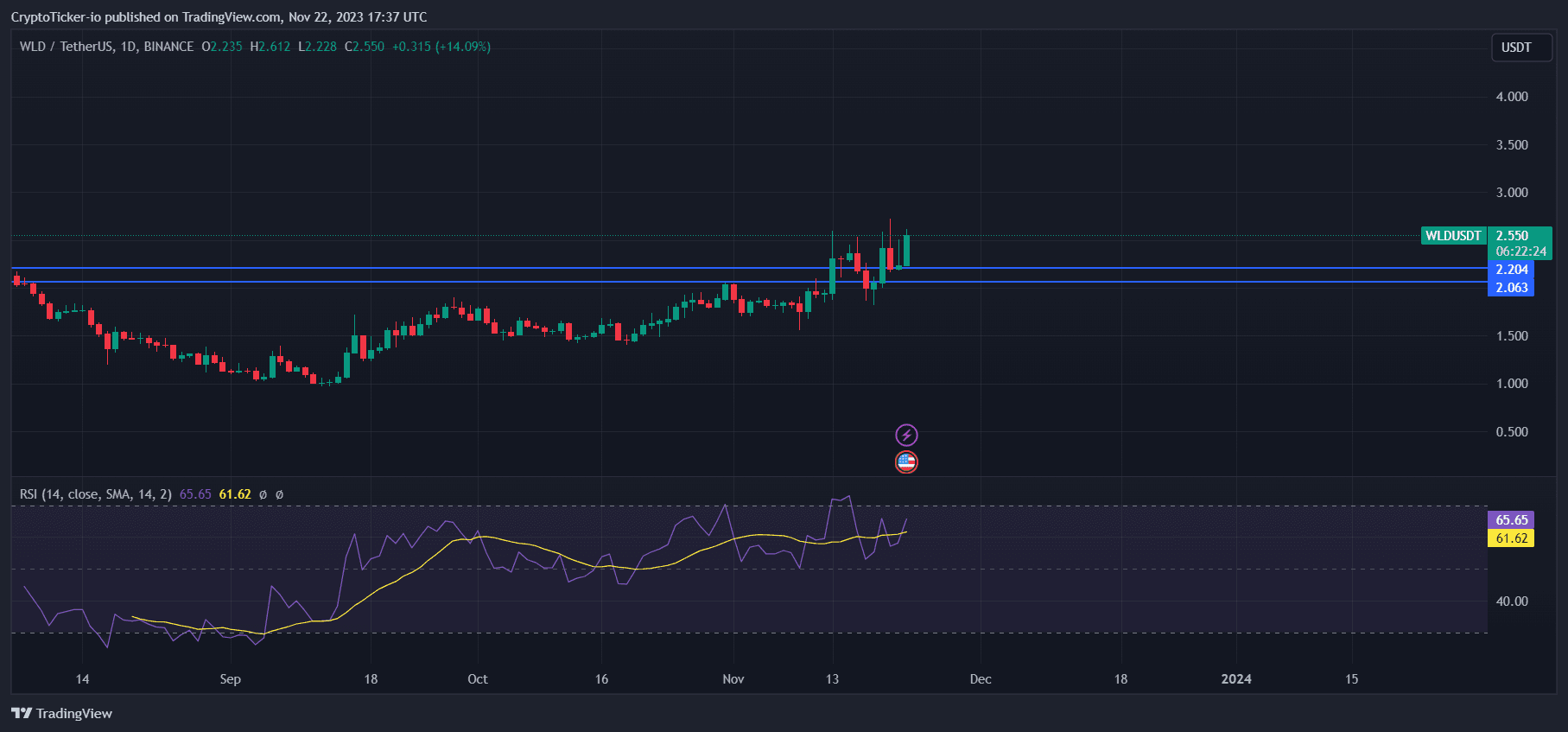This screenshot has height=732, width=1568.
Task: Click the 06:22:24 candle countdown timer
Action: (1520, 251)
